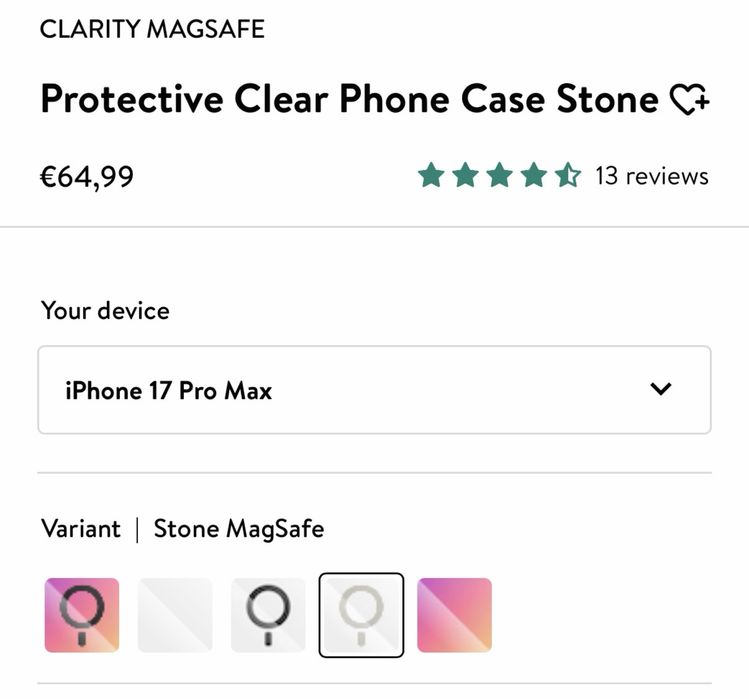
Task: Click the fourth rating star
Action: 533,177
